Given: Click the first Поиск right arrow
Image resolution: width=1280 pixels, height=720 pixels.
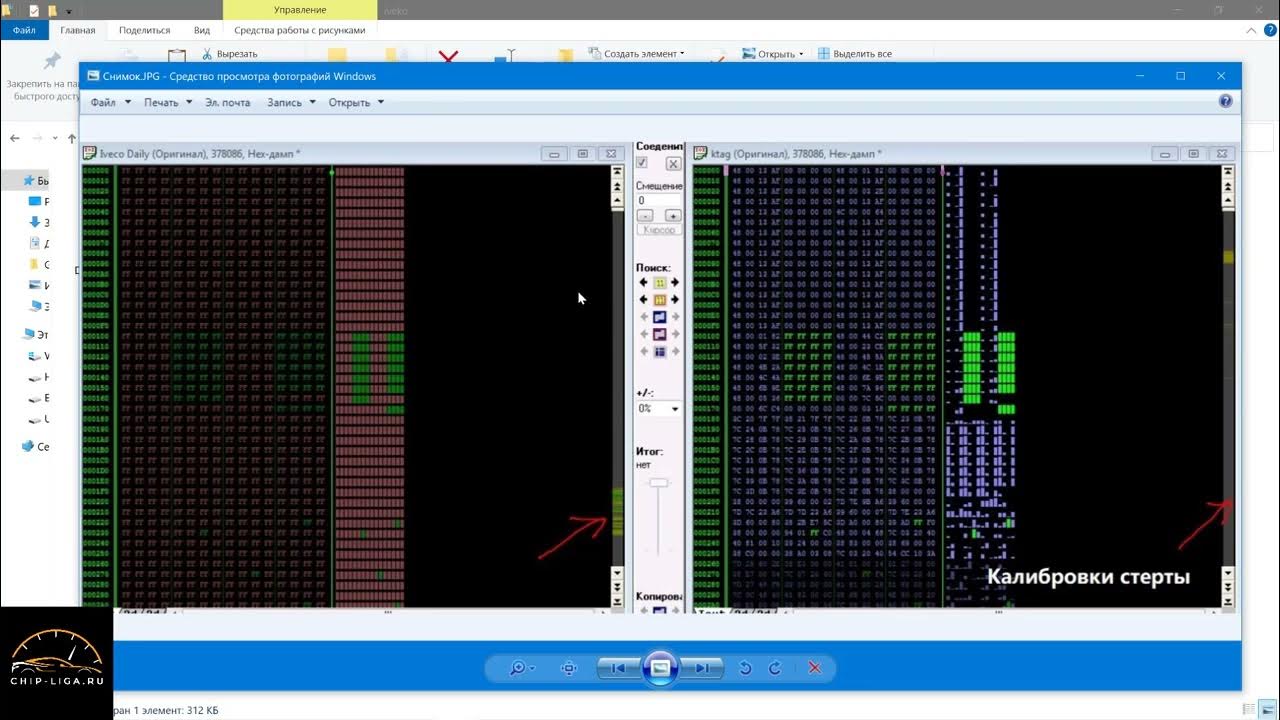Looking at the screenshot, I should point(675,283).
